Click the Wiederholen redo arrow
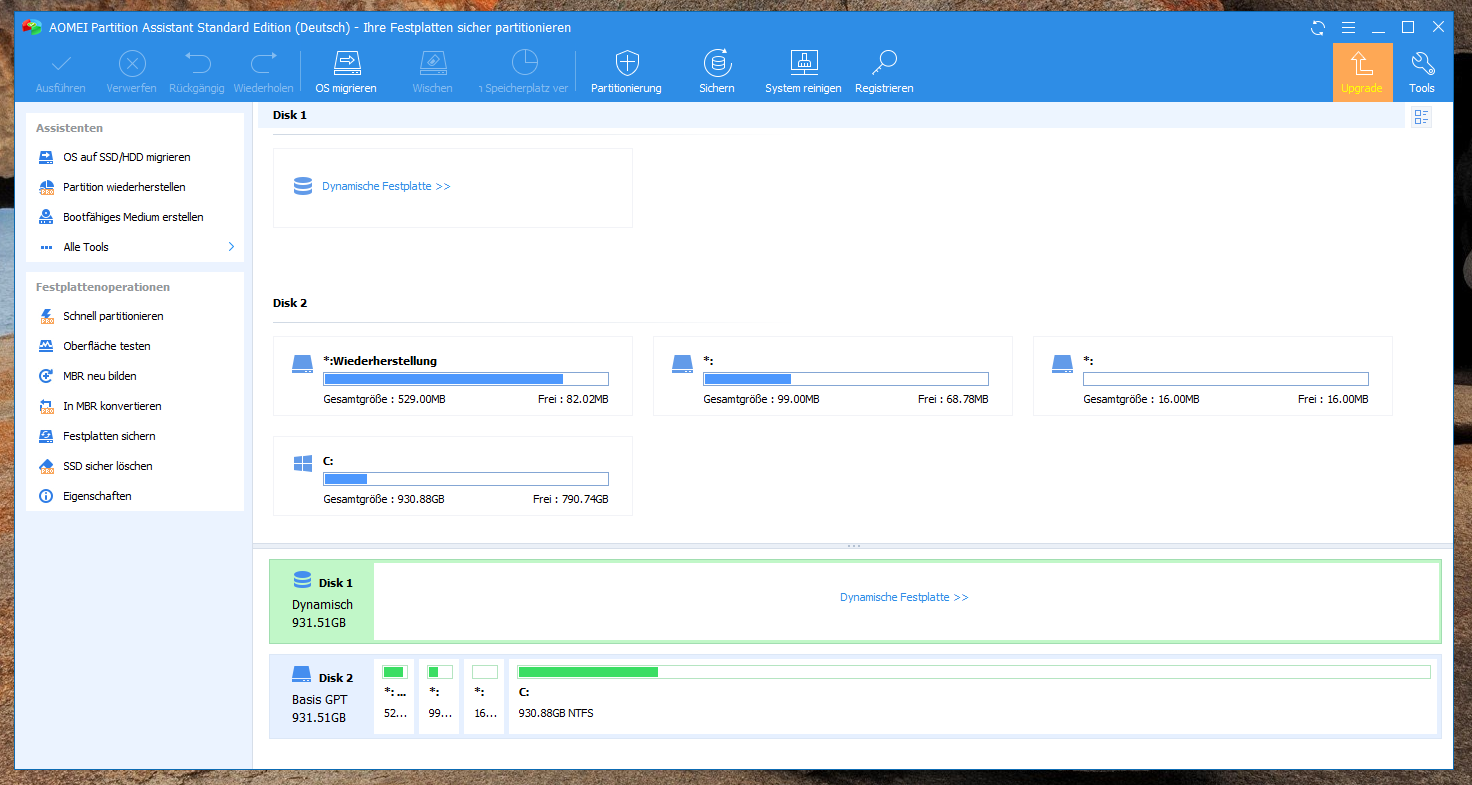The image size is (1472, 785). [263, 65]
